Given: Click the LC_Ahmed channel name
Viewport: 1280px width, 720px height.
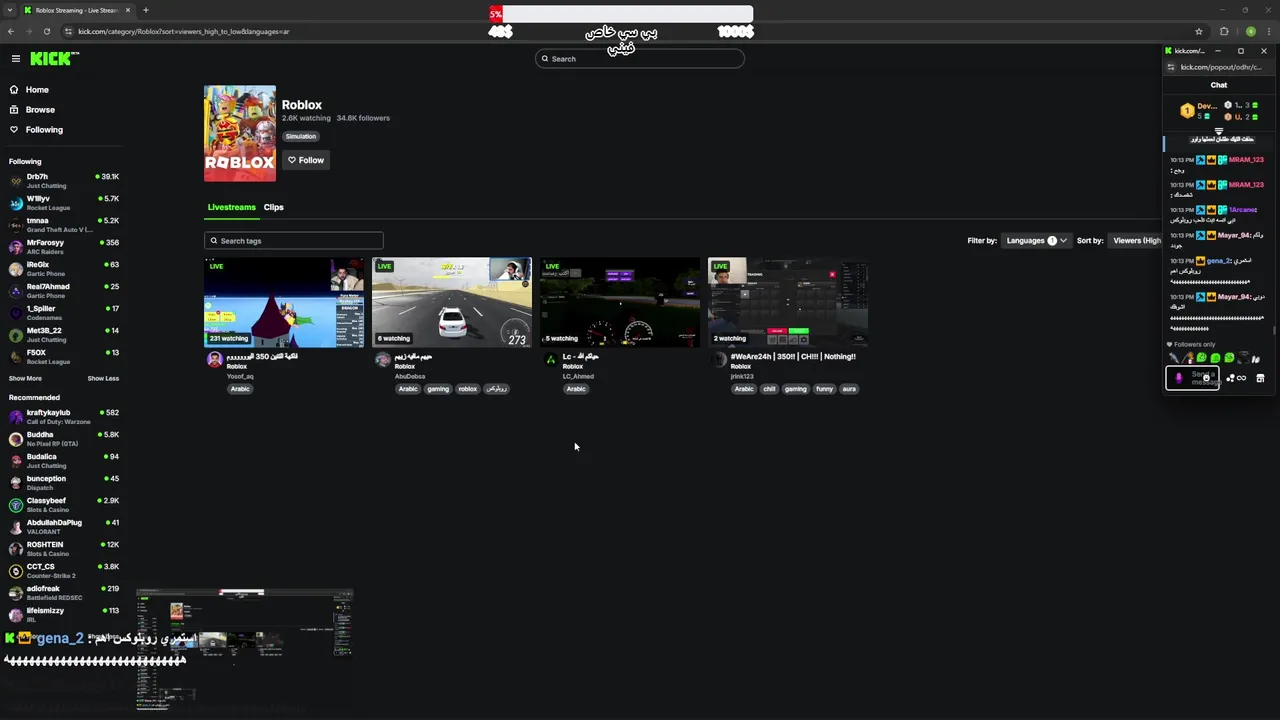Looking at the screenshot, I should pos(578,377).
